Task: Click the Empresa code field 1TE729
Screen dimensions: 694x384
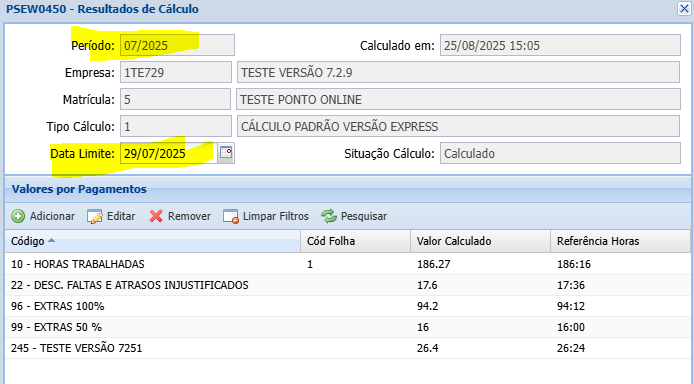Action: [176, 72]
